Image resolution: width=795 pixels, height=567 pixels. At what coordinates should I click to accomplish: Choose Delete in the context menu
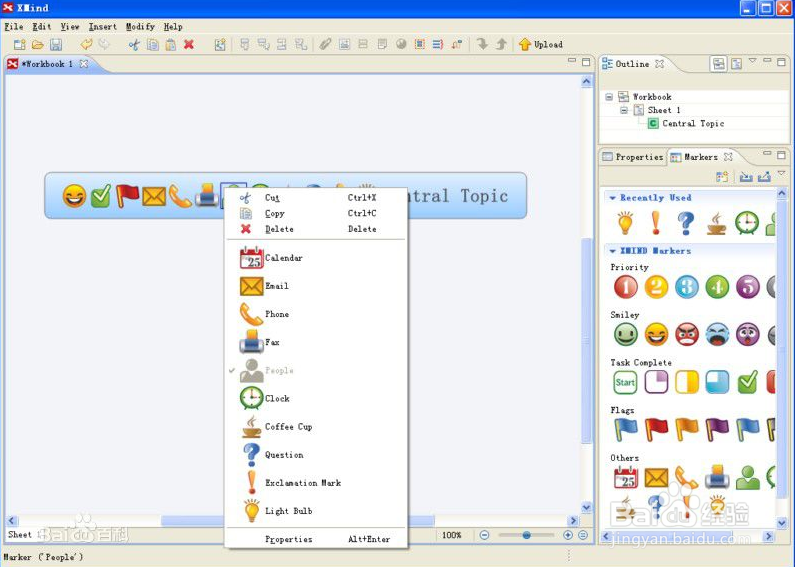[315, 229]
